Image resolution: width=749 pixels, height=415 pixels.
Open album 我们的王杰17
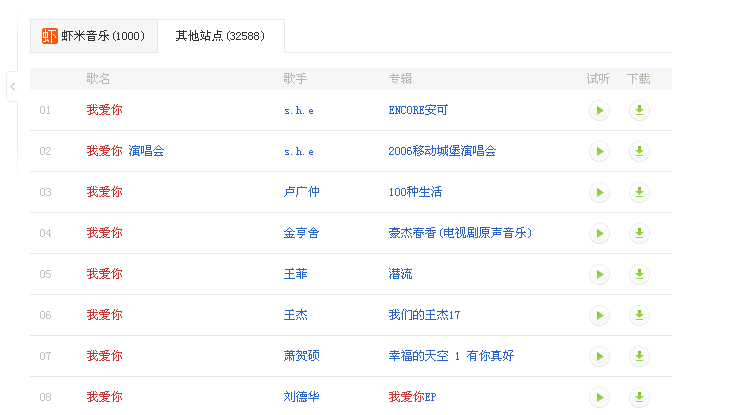click(x=424, y=315)
